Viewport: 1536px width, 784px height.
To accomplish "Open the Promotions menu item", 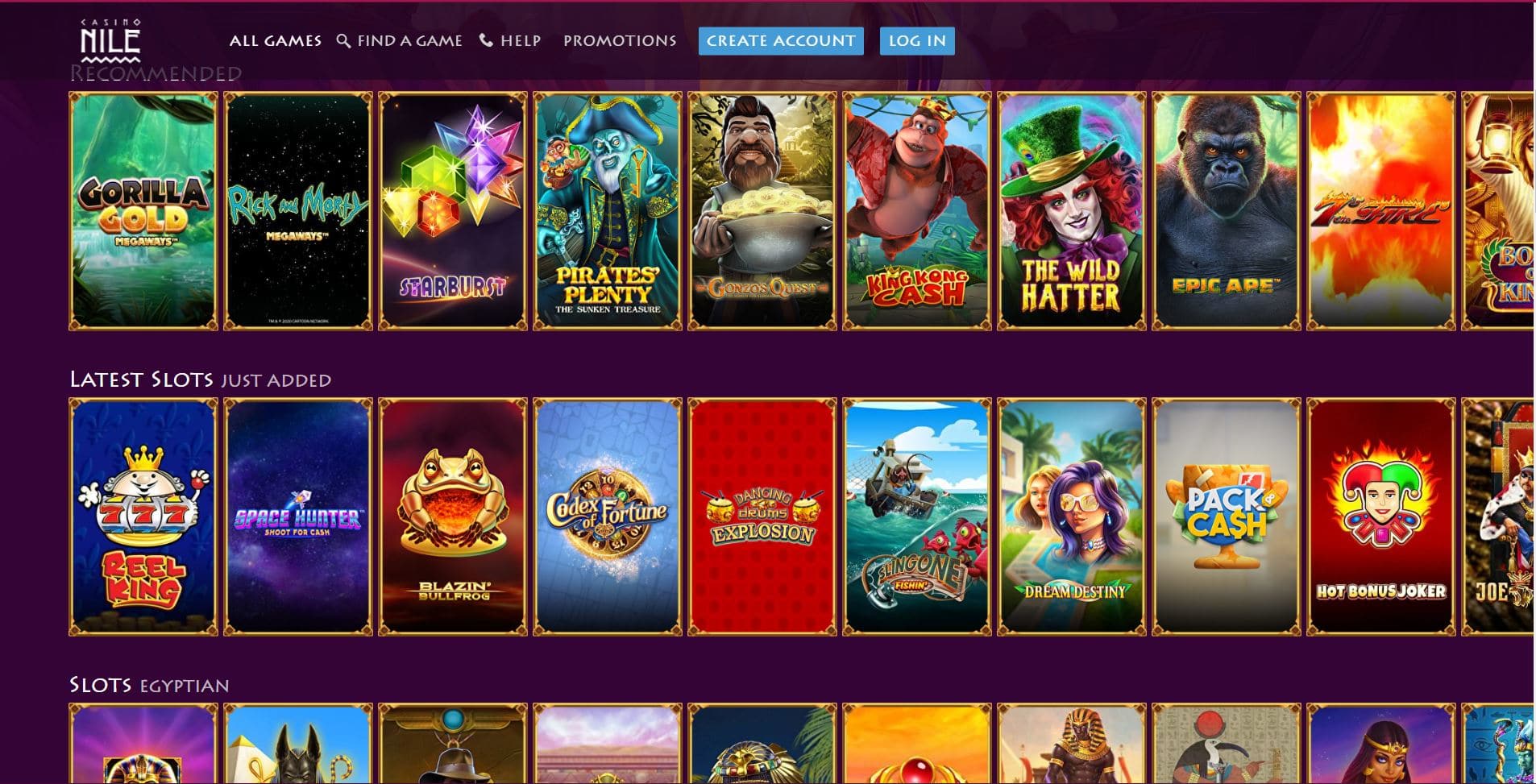I will coord(620,40).
